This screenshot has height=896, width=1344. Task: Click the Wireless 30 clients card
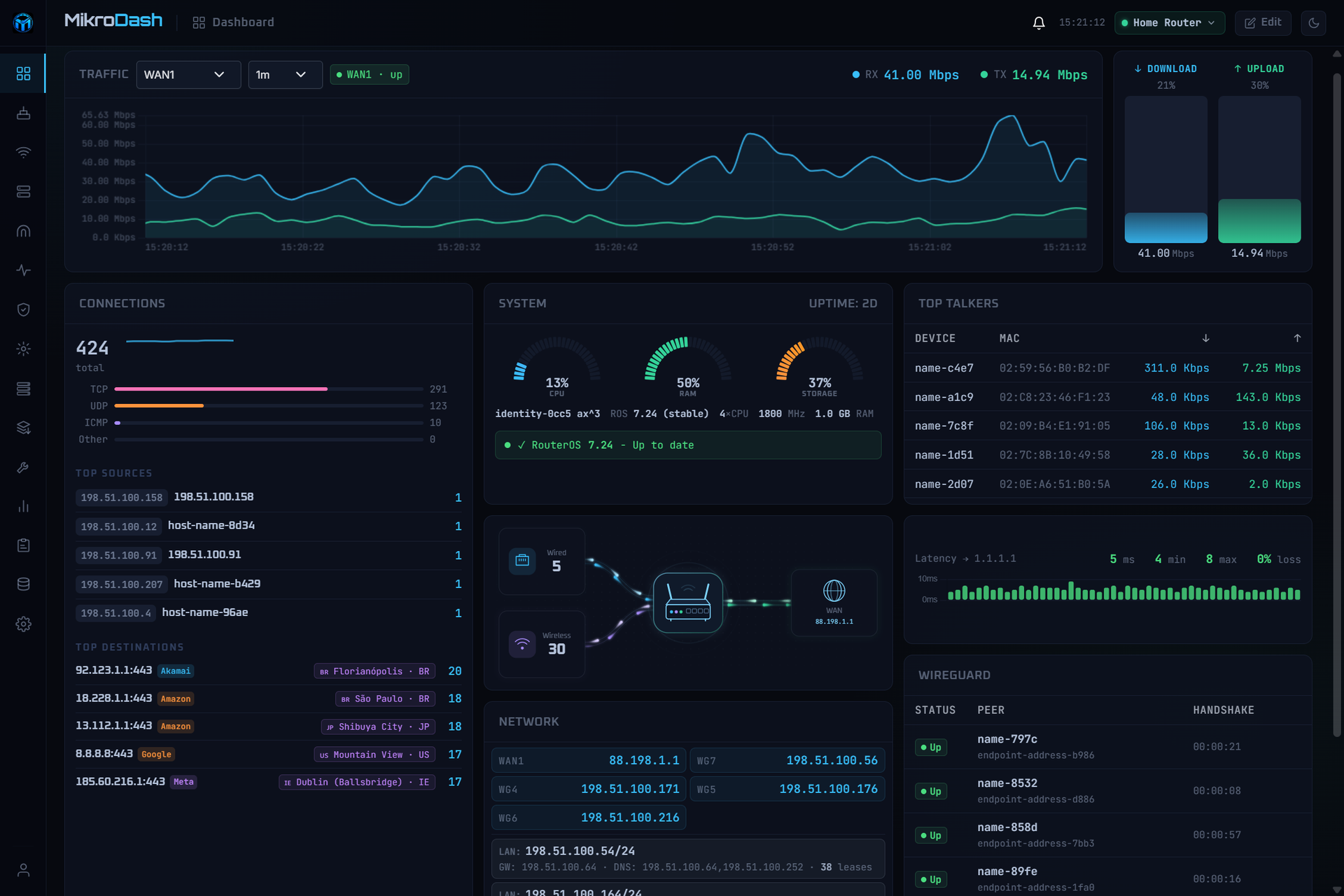point(542,644)
